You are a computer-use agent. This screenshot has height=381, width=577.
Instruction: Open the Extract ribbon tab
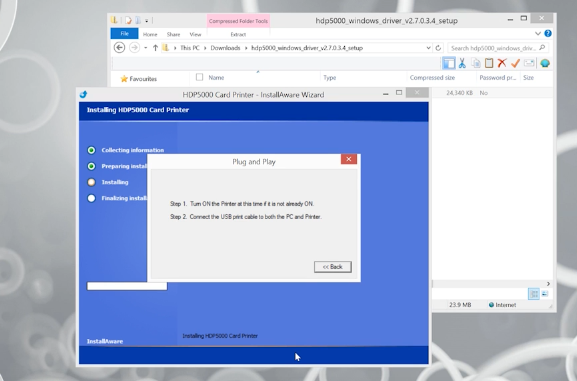pyautogui.click(x=238, y=34)
